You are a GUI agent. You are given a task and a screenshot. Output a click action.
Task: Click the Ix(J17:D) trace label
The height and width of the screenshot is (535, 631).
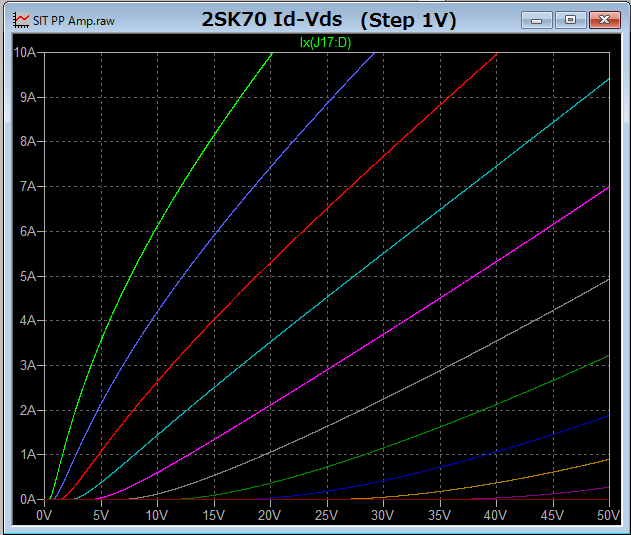[326, 42]
